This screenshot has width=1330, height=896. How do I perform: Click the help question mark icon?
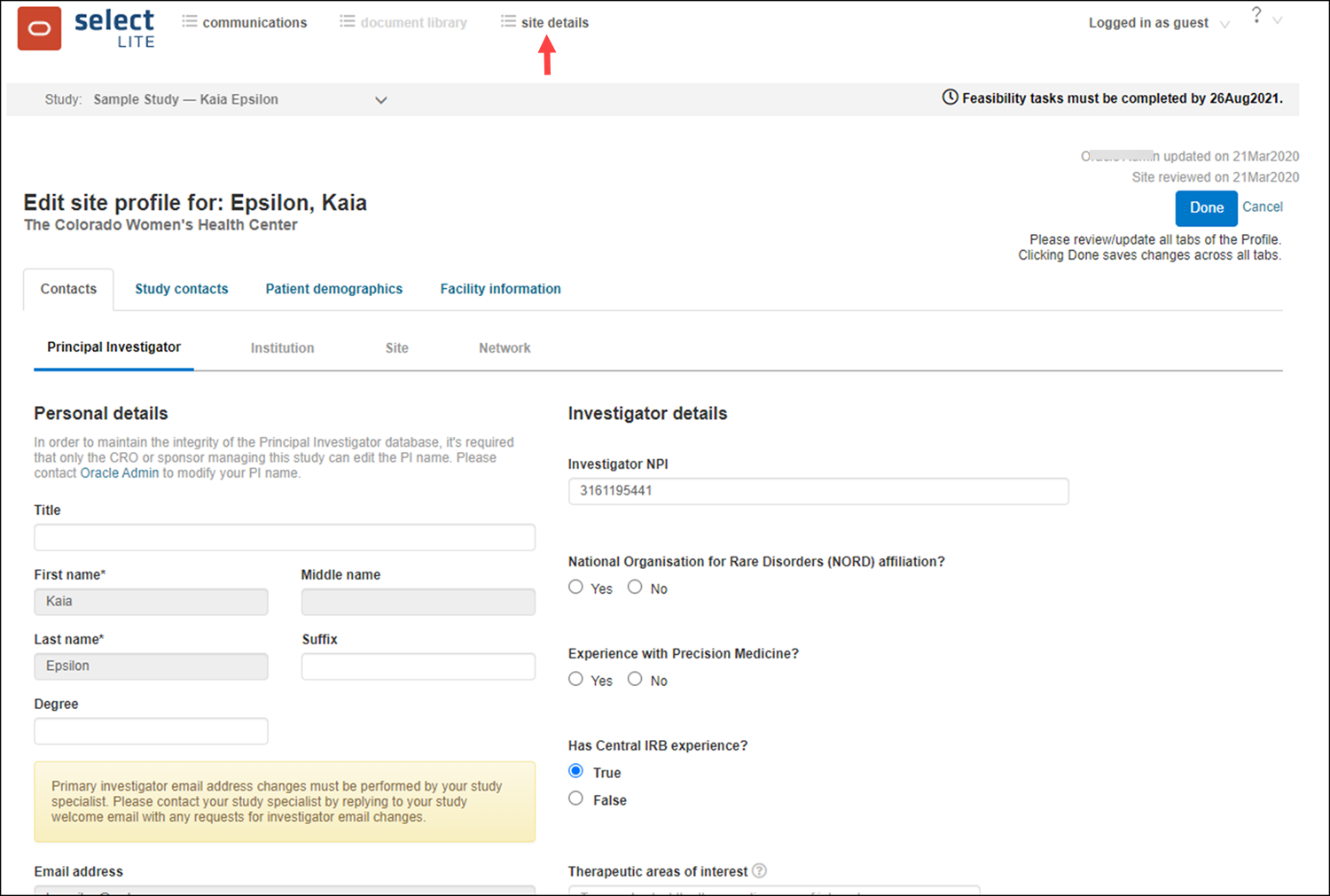tap(1256, 14)
